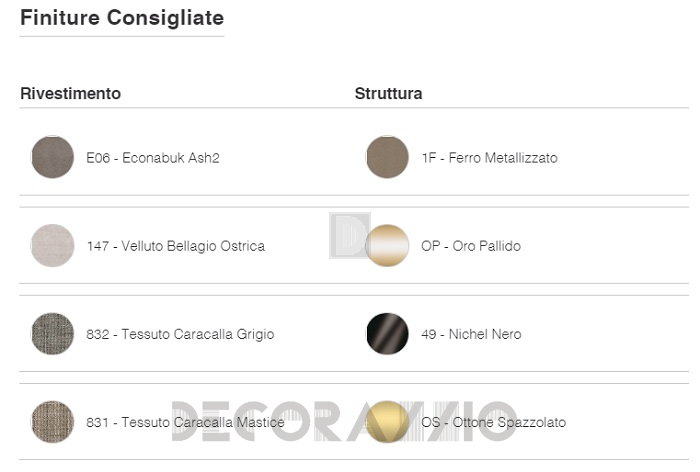Click the Ferro Metallizzato swatch circle

(x=388, y=157)
